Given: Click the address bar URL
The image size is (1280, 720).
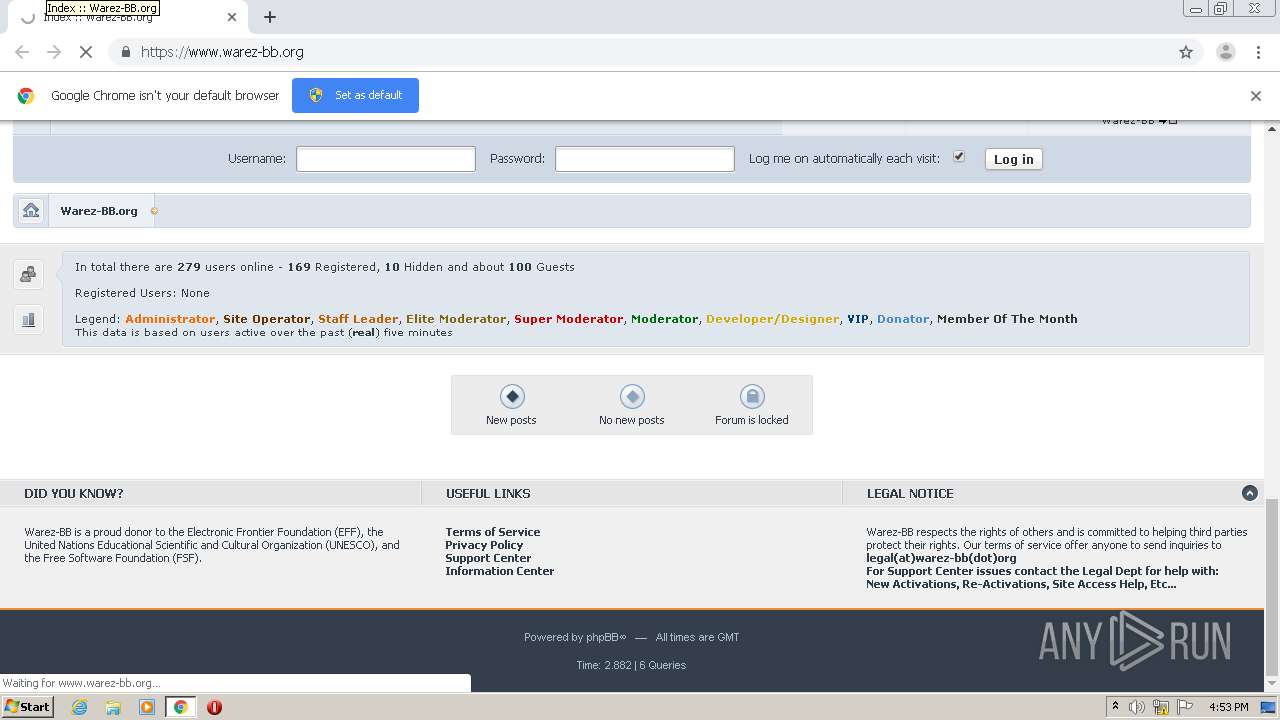Looking at the screenshot, I should click(222, 52).
